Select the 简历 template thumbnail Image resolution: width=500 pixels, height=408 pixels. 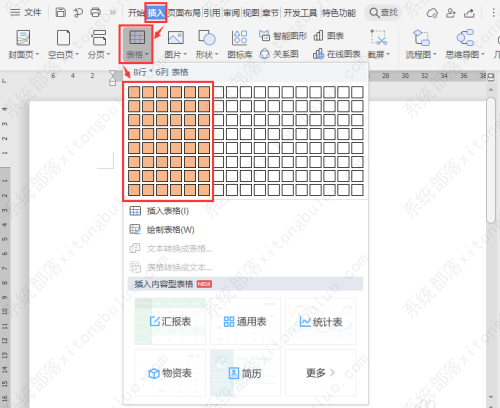click(245, 373)
